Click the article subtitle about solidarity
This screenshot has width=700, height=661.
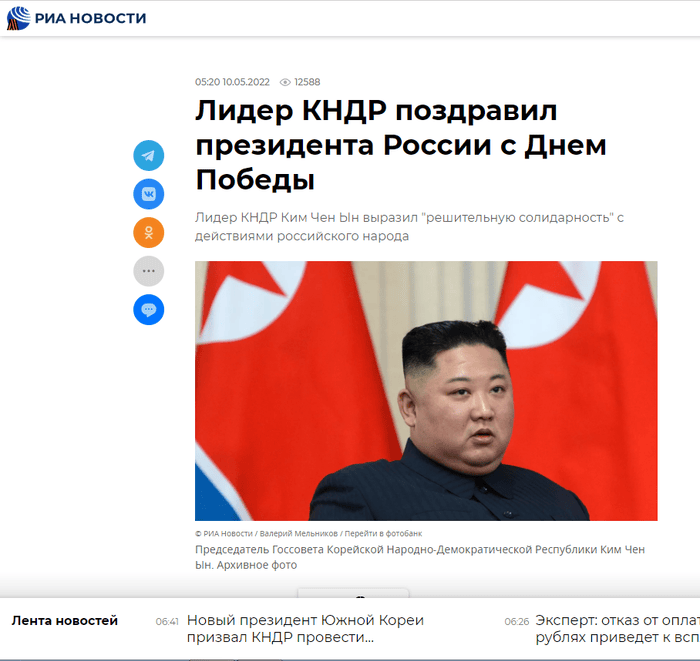(x=409, y=227)
